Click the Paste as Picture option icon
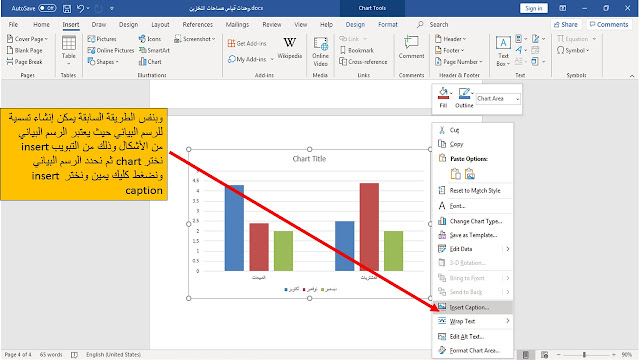This screenshot has width=640, height=360. coord(470,174)
